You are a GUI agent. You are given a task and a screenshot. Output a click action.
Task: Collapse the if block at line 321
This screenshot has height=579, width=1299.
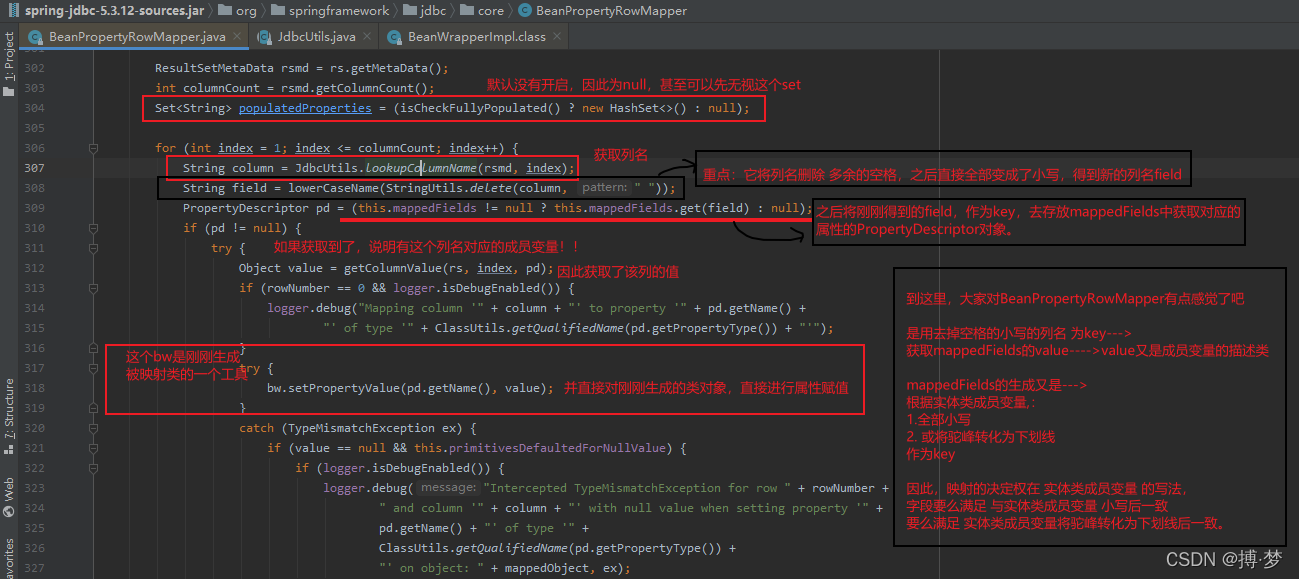[x=94, y=448]
